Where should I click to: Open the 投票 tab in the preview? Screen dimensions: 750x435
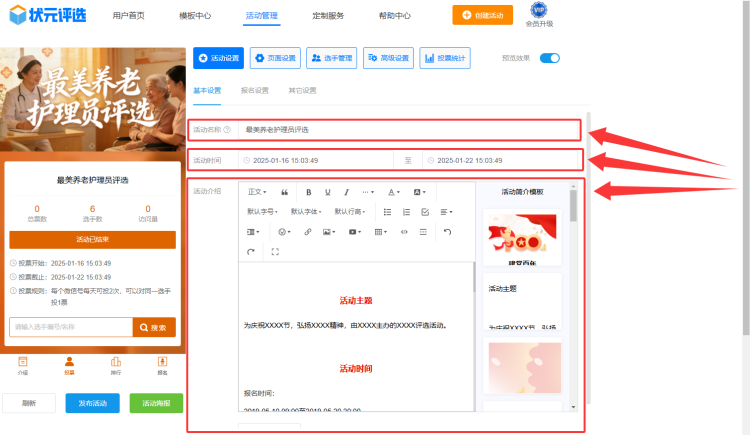pos(69,366)
